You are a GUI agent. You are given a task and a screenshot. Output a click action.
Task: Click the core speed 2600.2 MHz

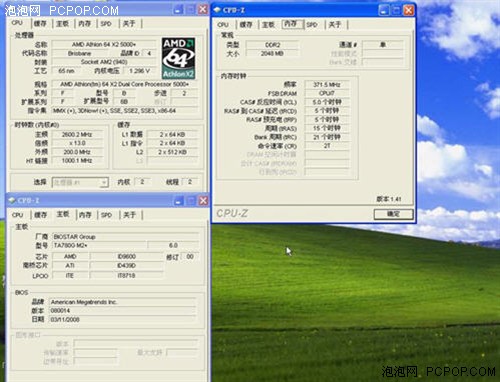[x=77, y=135]
